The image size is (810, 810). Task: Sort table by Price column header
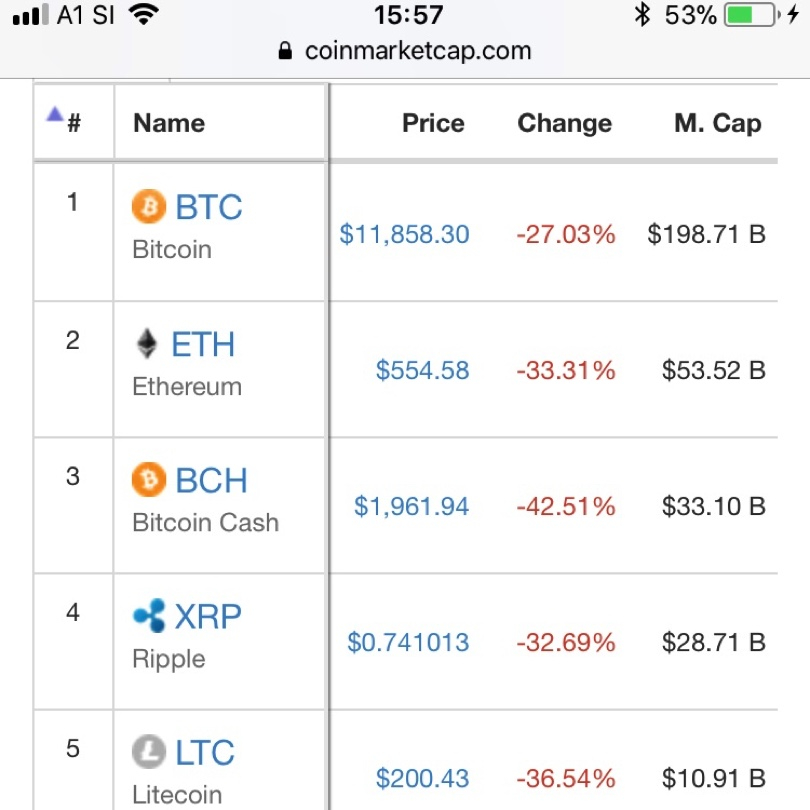[433, 123]
